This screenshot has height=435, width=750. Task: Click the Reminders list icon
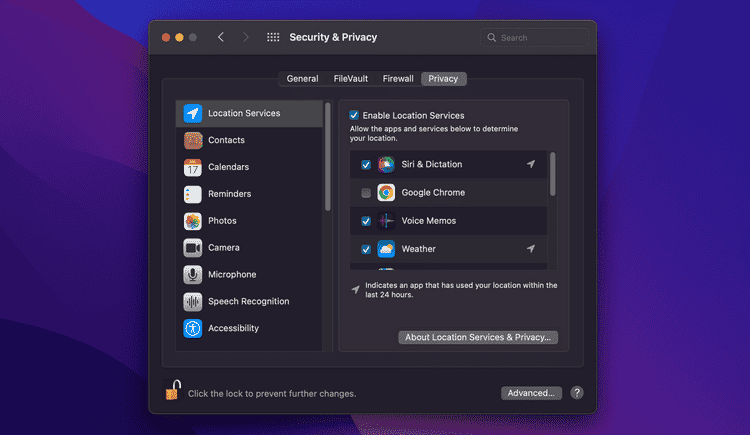[x=193, y=194]
